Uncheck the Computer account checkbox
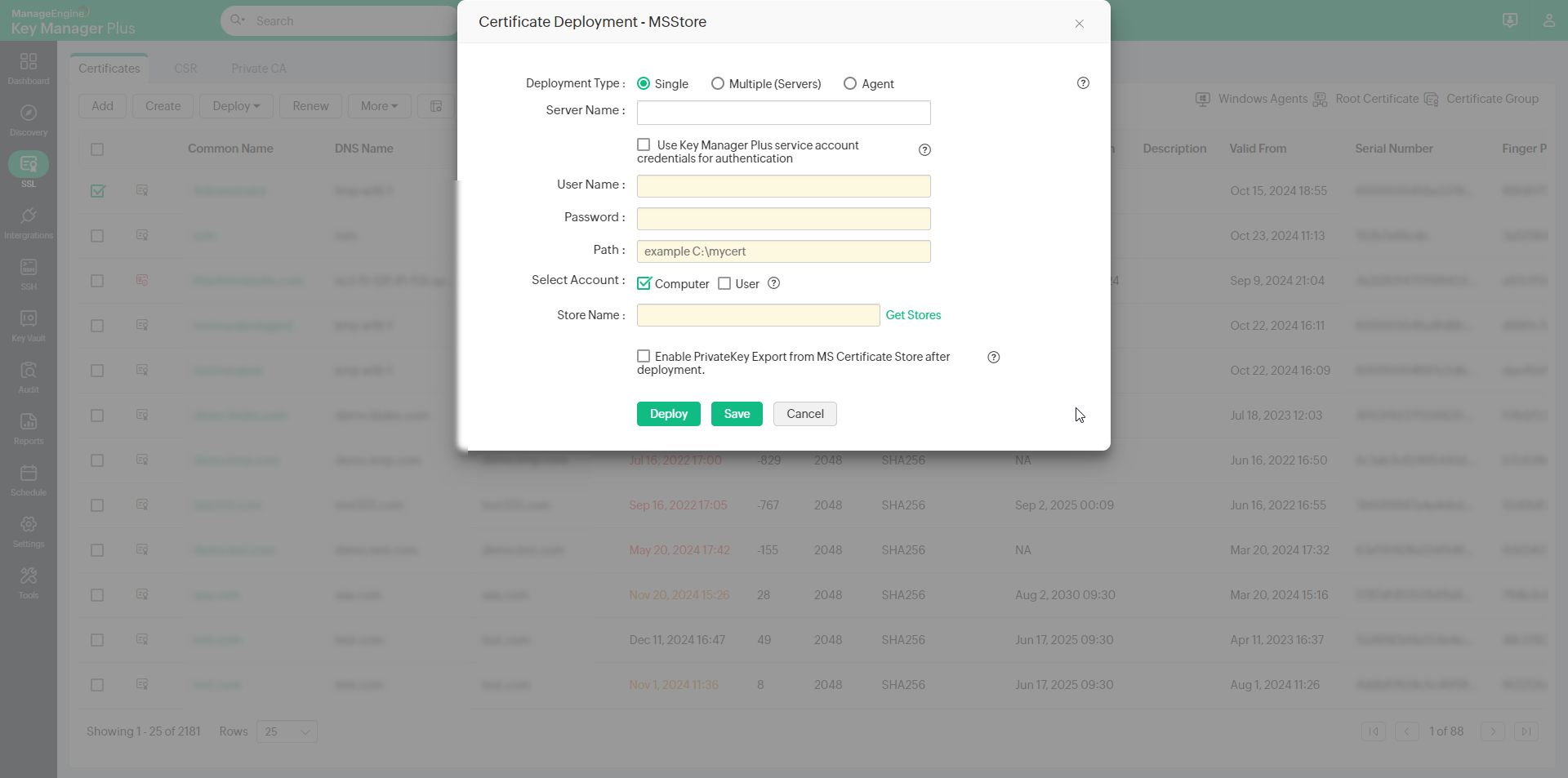Screen dimensions: 1568x778 644,283
